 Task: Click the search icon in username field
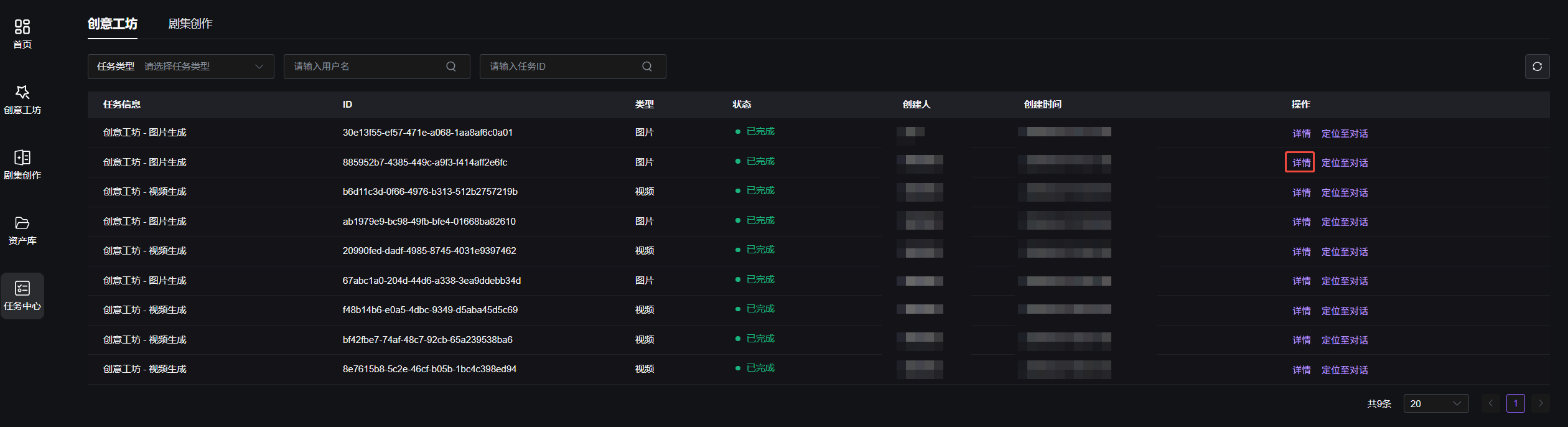[x=451, y=67]
